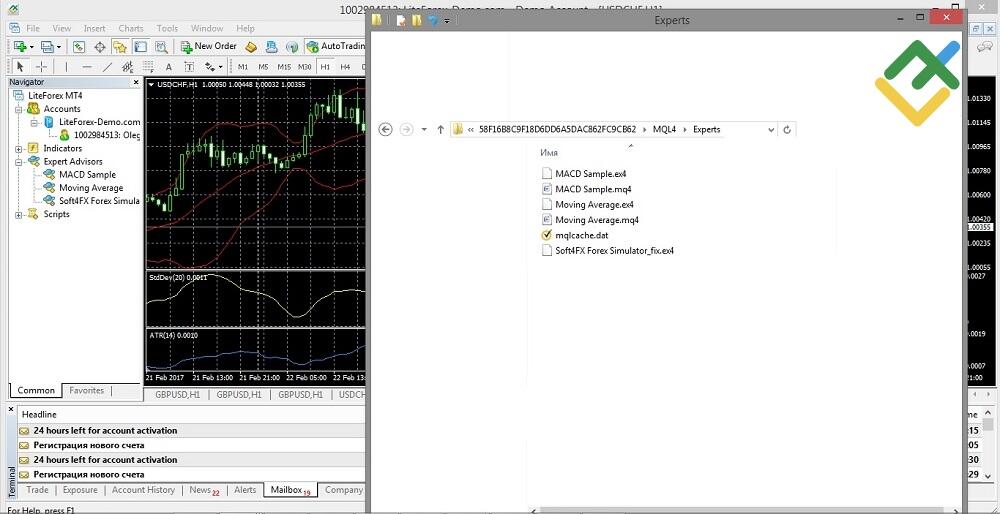Select the Text Label 'T' tool

pos(189,66)
